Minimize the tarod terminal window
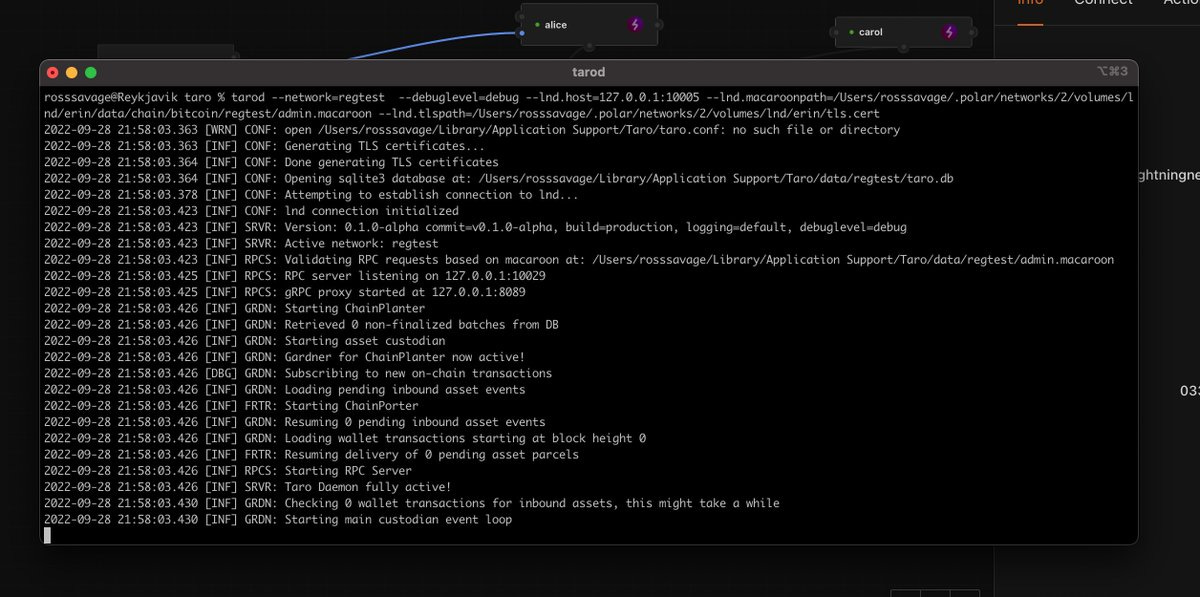This screenshot has height=597, width=1200. (x=71, y=72)
